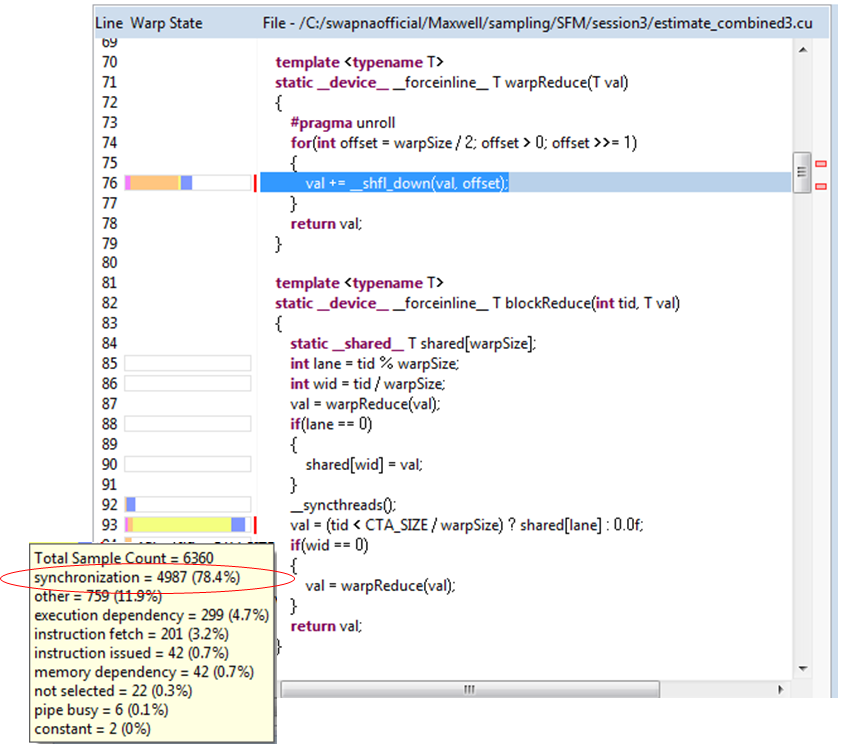Click line number 84

pyautogui.click(x=109, y=343)
